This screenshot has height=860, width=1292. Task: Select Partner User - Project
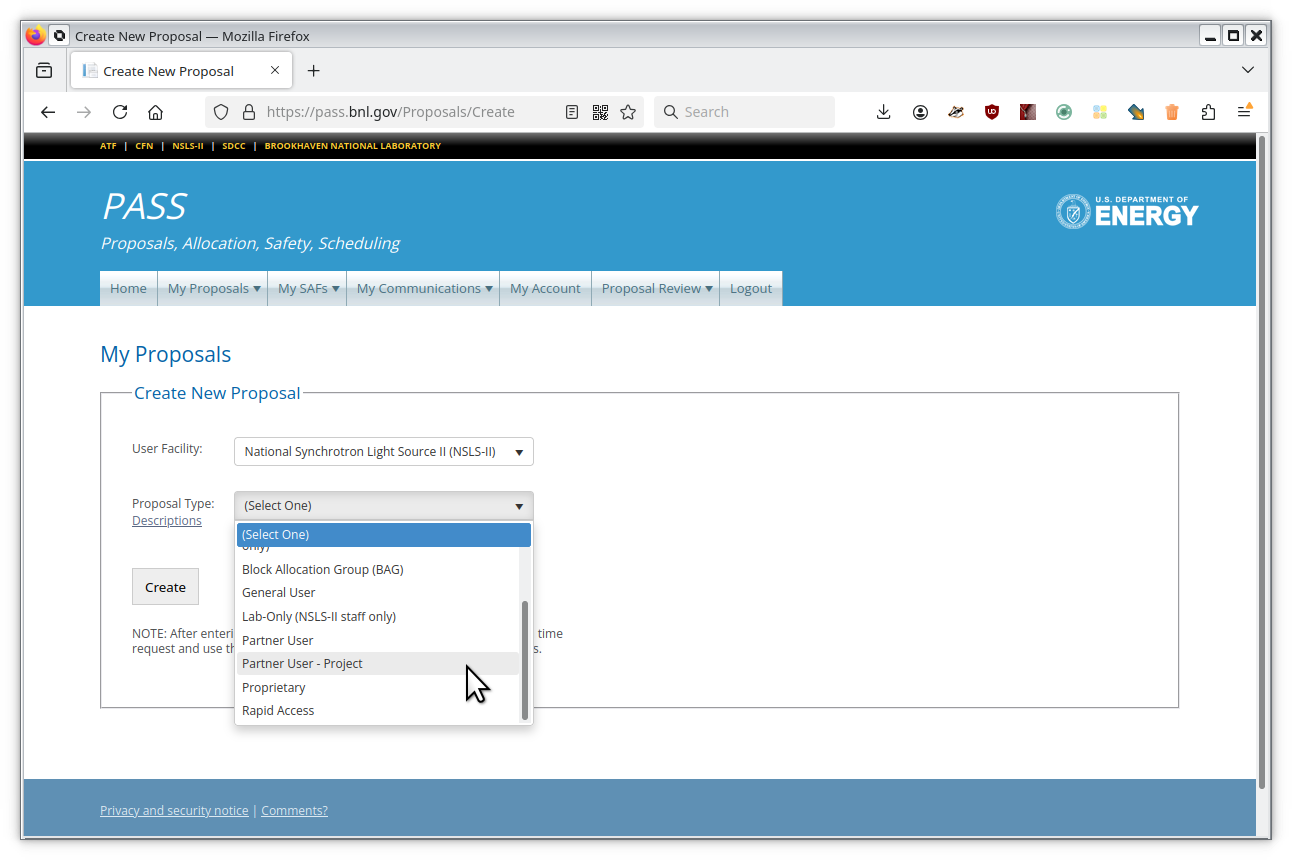click(x=378, y=664)
